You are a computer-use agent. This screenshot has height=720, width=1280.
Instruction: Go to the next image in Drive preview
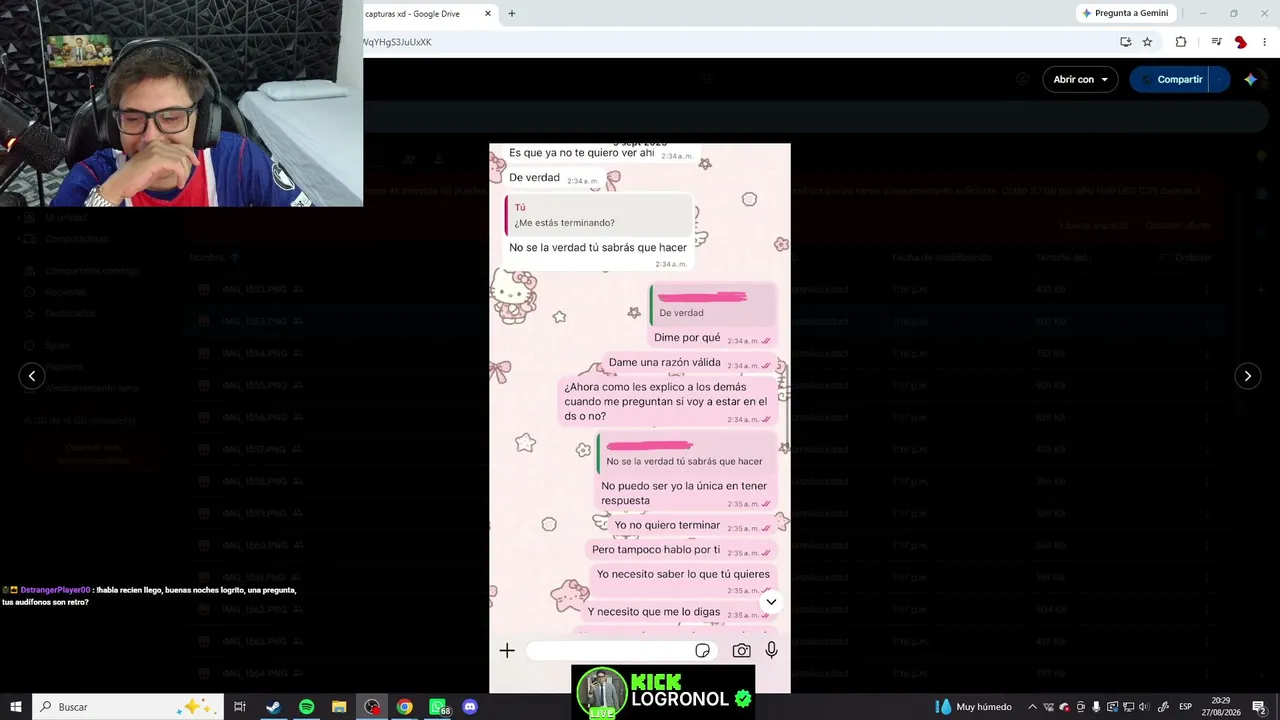click(x=1247, y=376)
